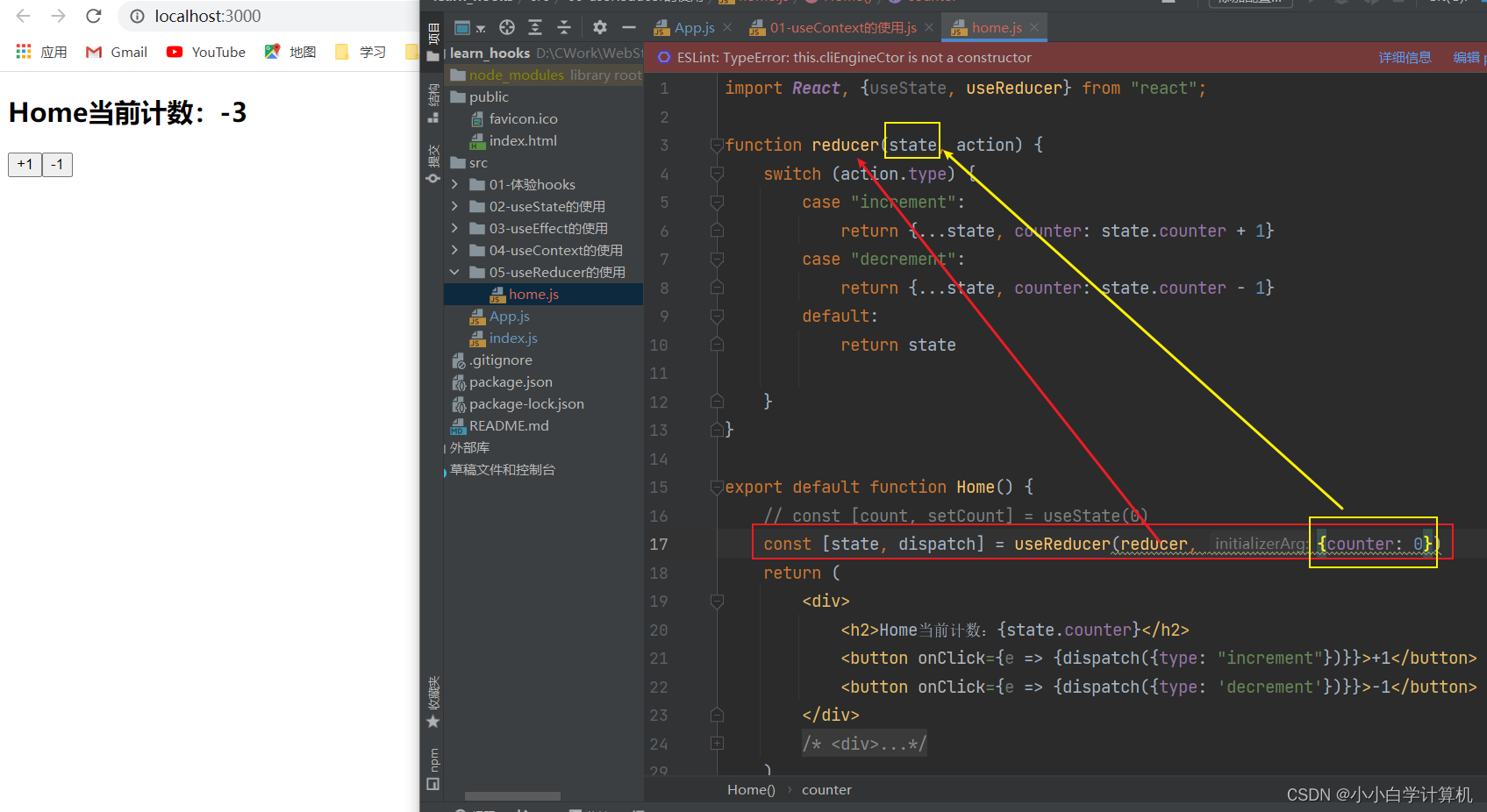The height and width of the screenshot is (812, 1487).
Task: Fold the reducer function at line 3
Action: (x=717, y=146)
